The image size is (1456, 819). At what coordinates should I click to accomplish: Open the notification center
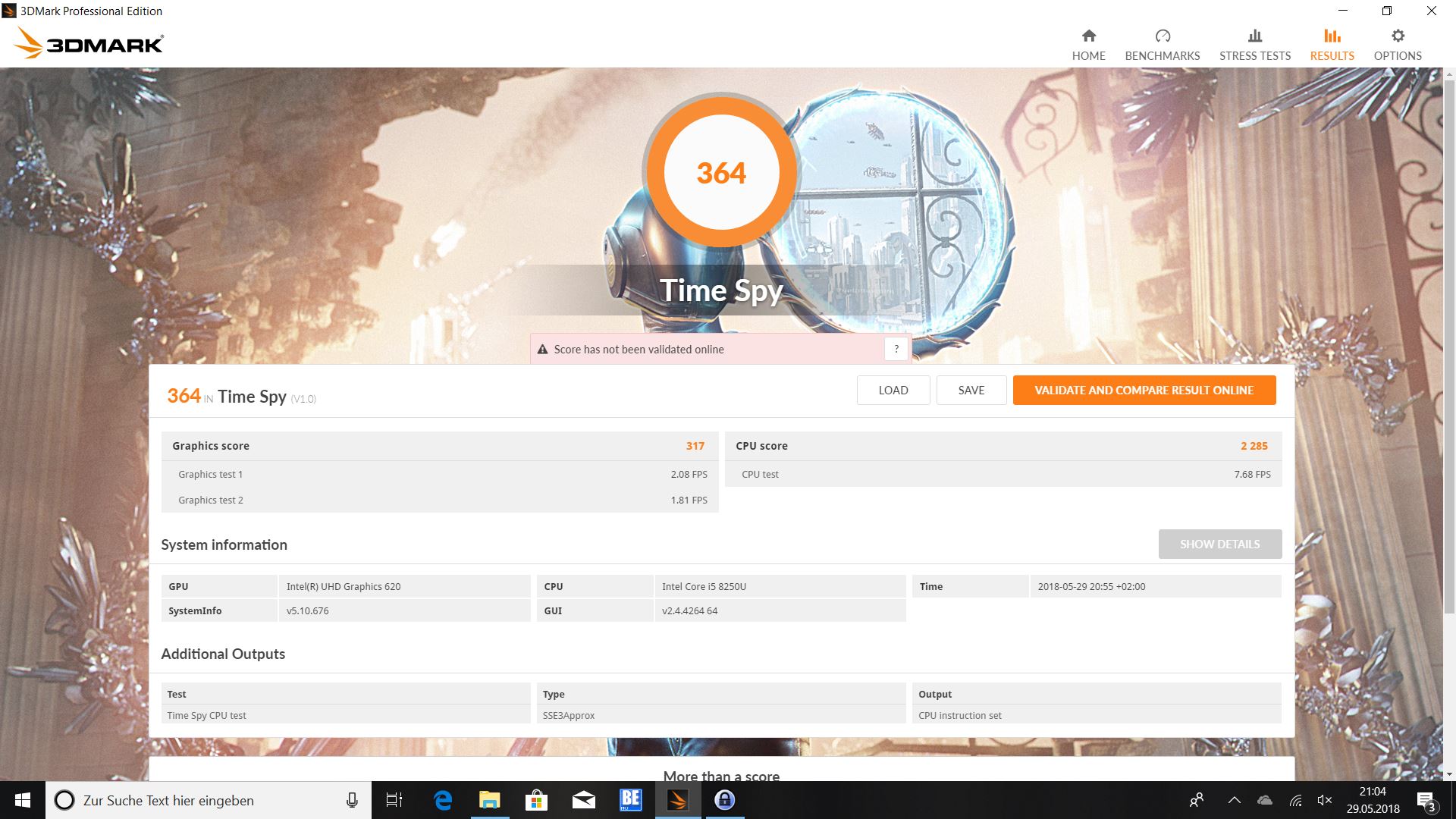(1426, 800)
